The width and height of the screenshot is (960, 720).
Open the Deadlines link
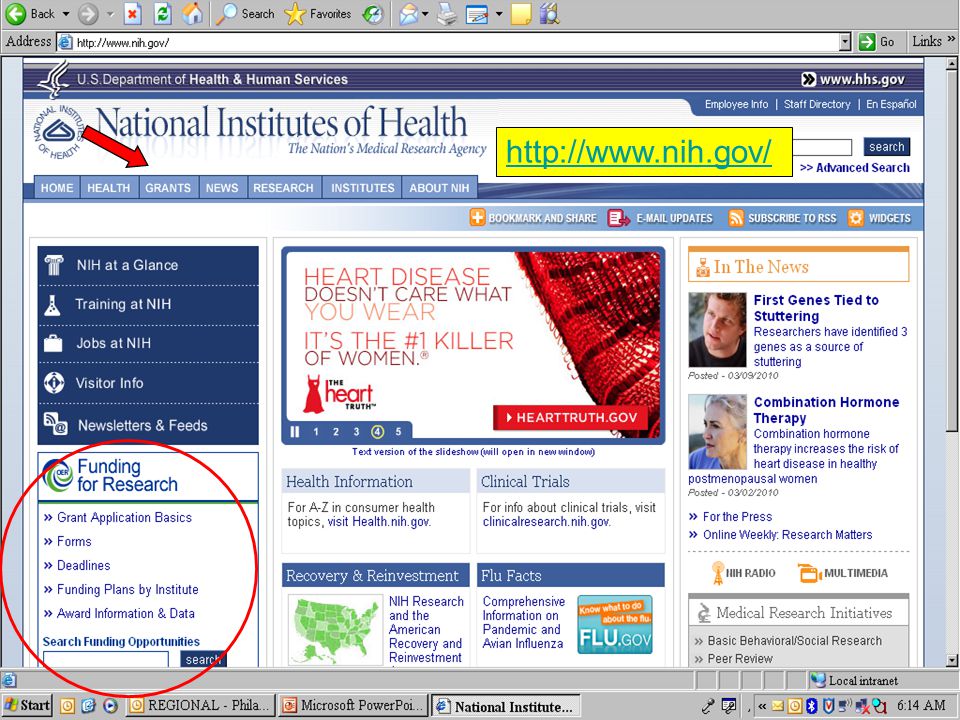pyautogui.click(x=83, y=565)
